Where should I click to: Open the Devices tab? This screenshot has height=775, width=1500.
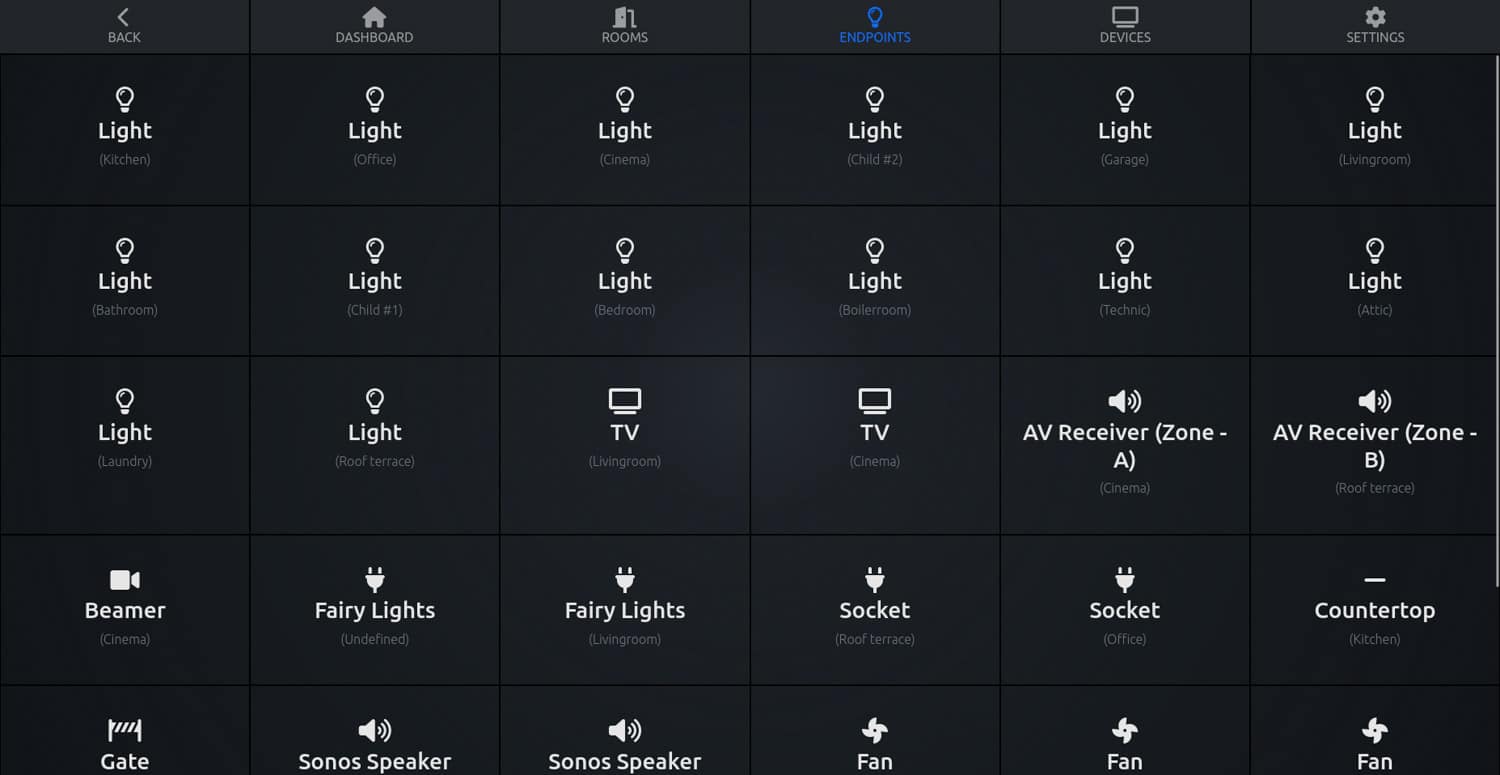coord(1125,26)
